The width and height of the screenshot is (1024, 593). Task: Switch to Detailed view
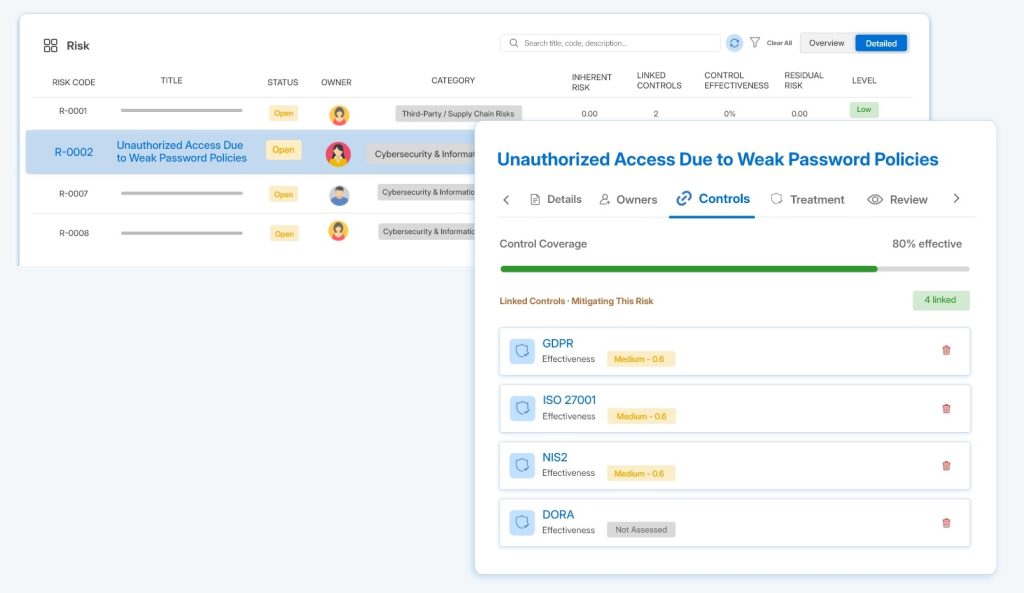coord(881,43)
